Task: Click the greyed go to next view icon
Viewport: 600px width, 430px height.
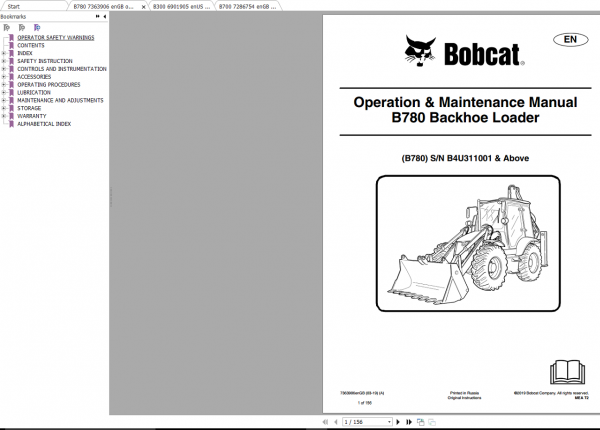Action: [x=432, y=422]
